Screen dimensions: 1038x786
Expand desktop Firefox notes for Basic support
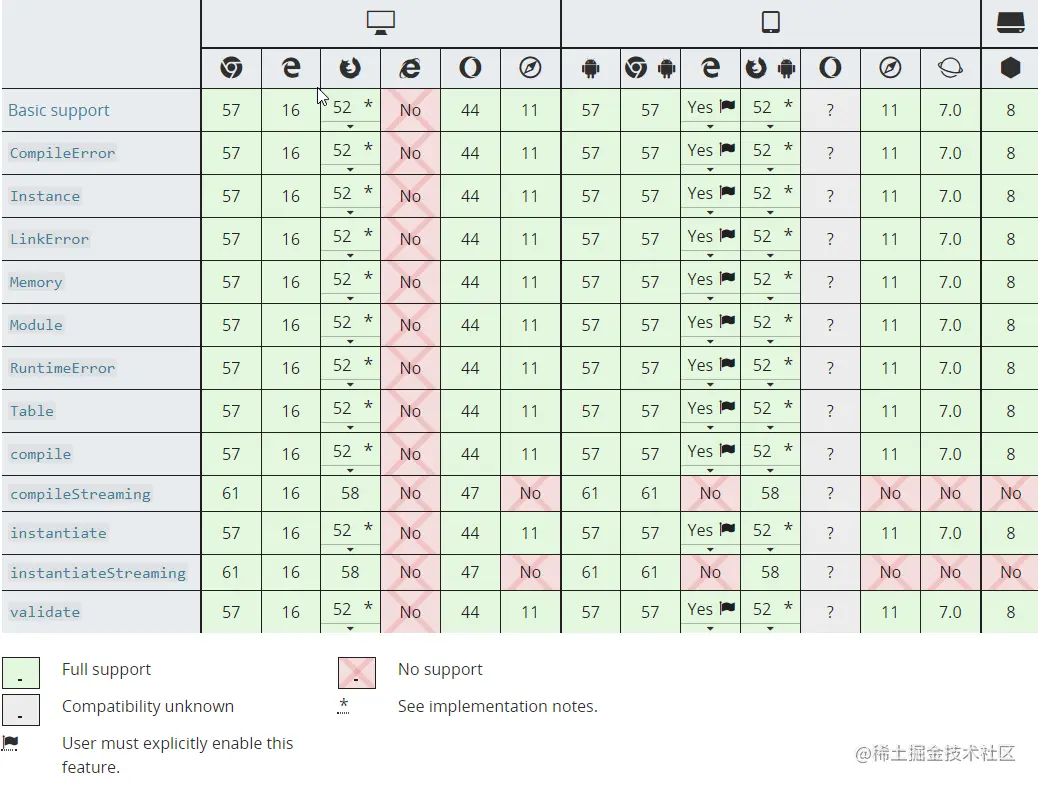350,126
